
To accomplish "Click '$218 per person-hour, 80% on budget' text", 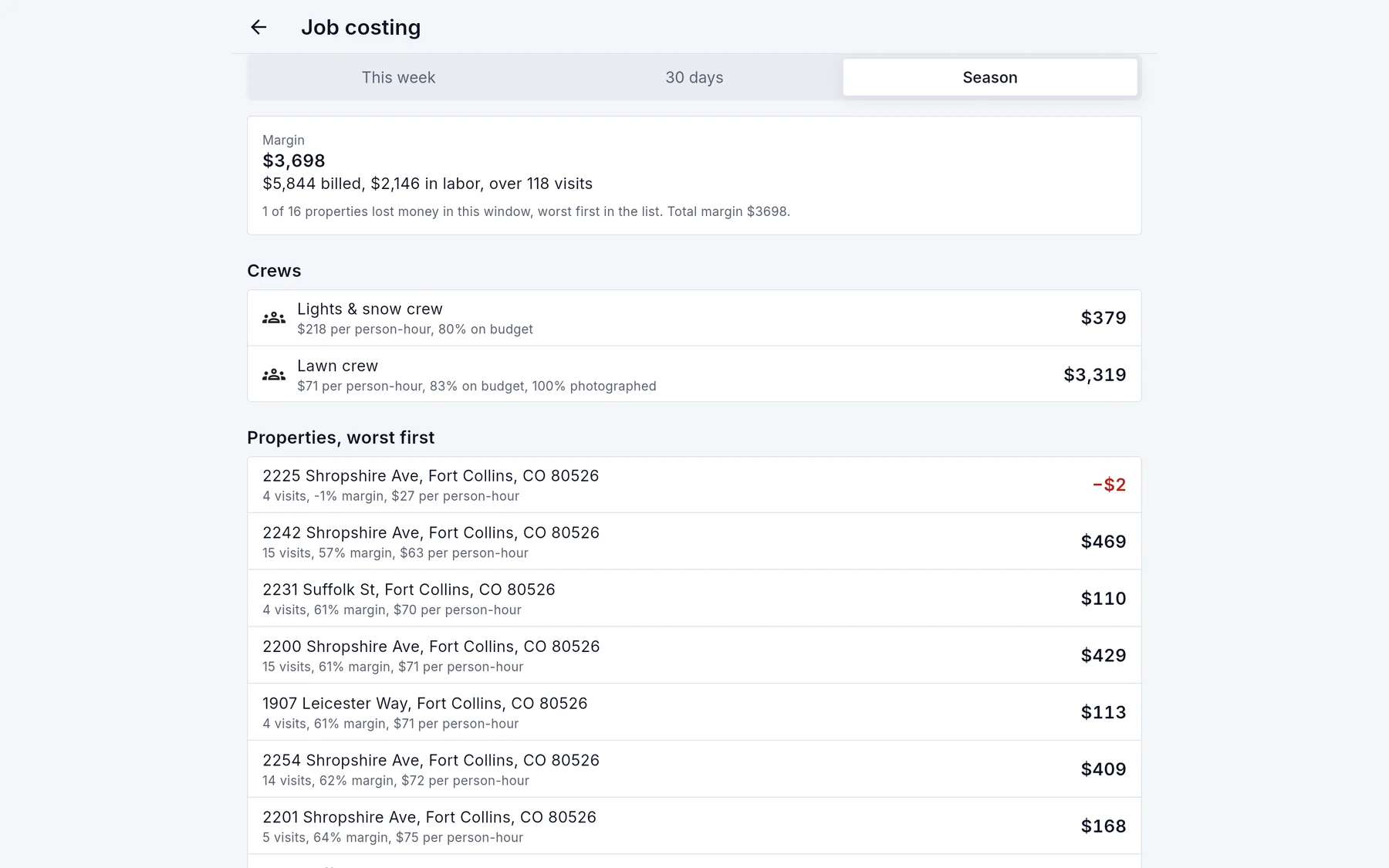I will [415, 329].
